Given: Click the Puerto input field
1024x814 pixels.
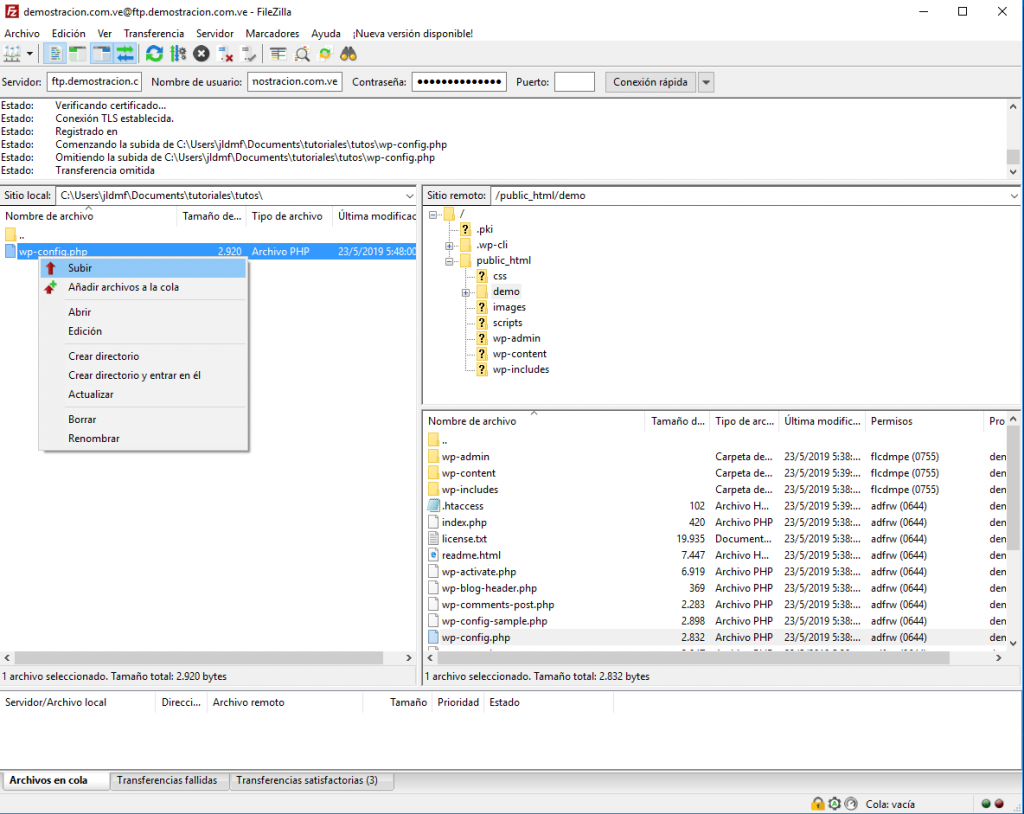Looking at the screenshot, I should click(x=574, y=82).
